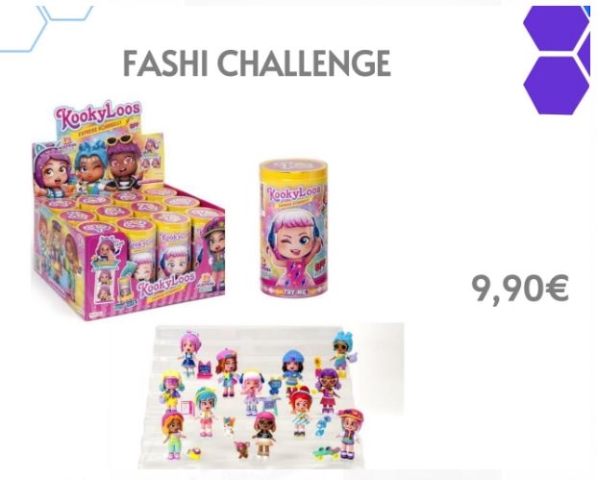Select the blue-haired doll at top right
This screenshot has width=597, height=480.
(x=342, y=351)
